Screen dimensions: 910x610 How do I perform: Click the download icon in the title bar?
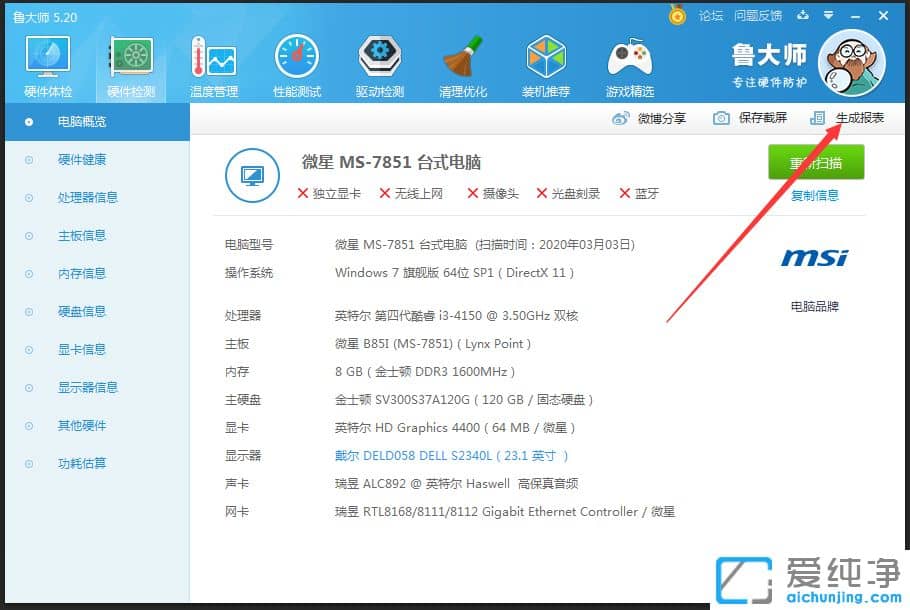(x=803, y=16)
